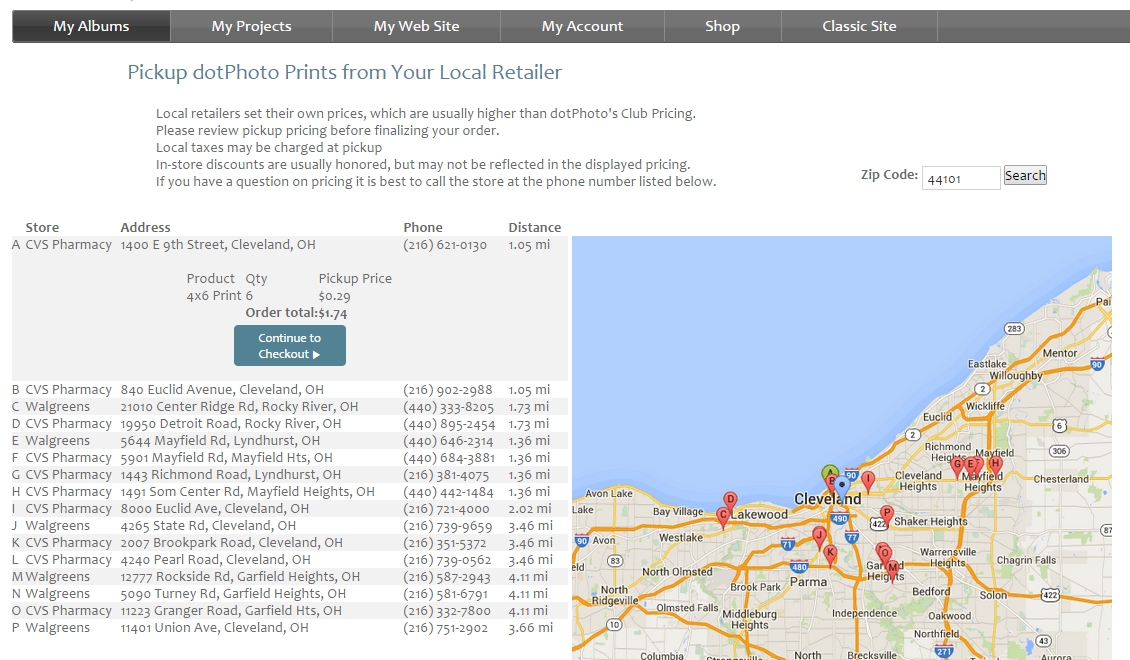Click green map marker A
The height and width of the screenshot is (660, 1130).
pos(830,473)
